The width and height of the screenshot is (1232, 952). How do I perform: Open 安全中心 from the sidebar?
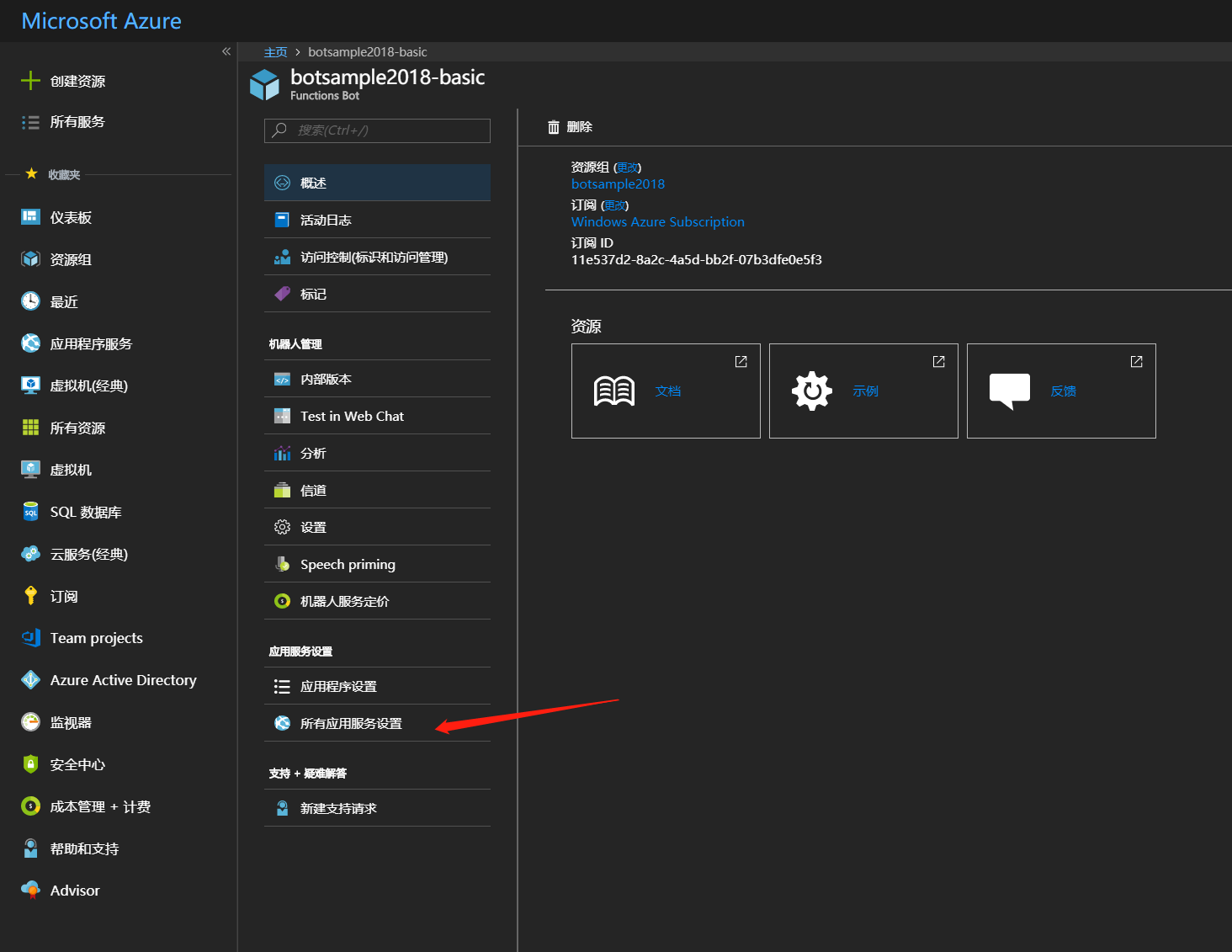[x=78, y=764]
